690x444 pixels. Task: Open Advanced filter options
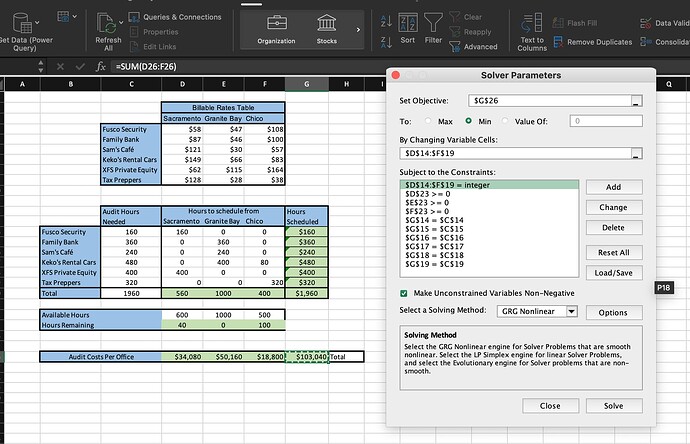[x=473, y=47]
